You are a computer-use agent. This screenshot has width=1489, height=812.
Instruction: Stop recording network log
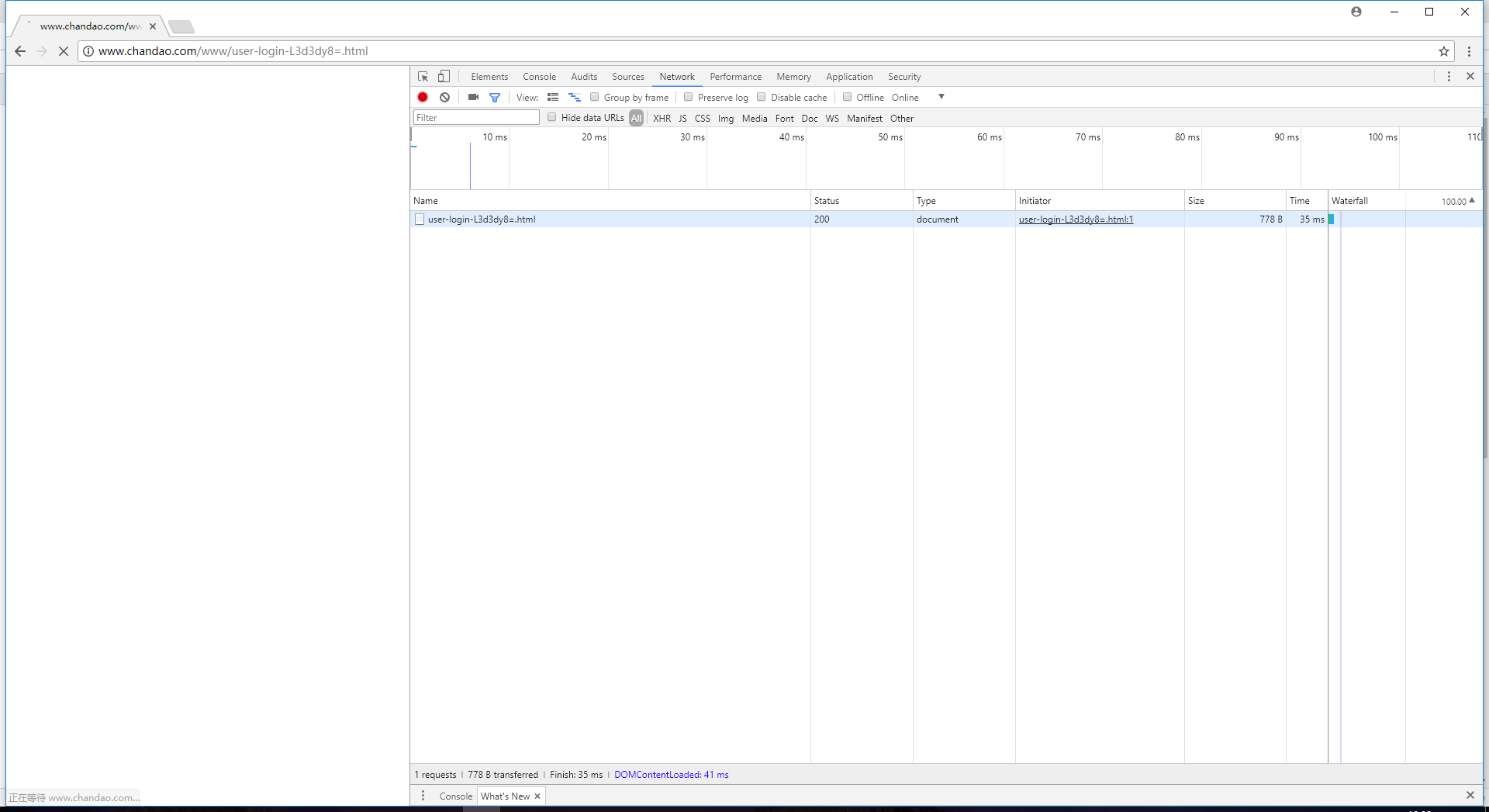tap(423, 97)
